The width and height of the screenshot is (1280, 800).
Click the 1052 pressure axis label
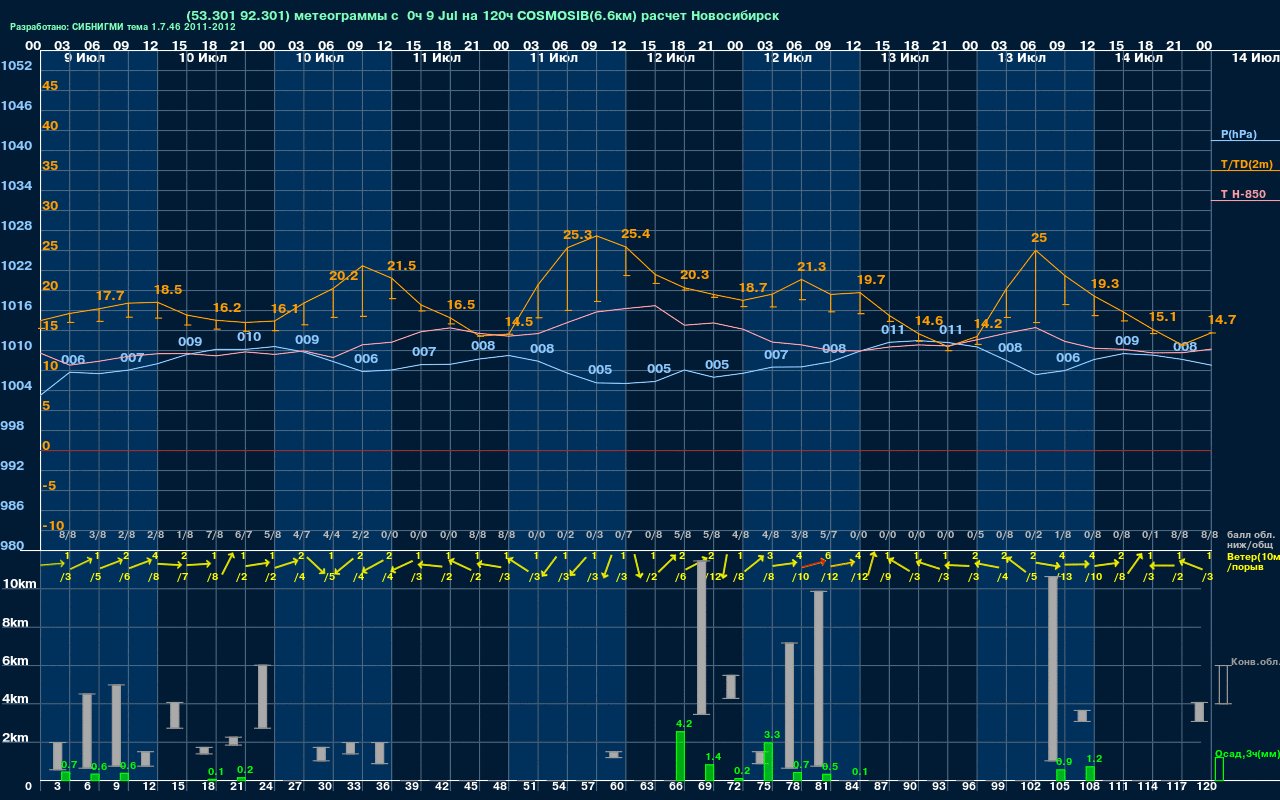click(16, 66)
